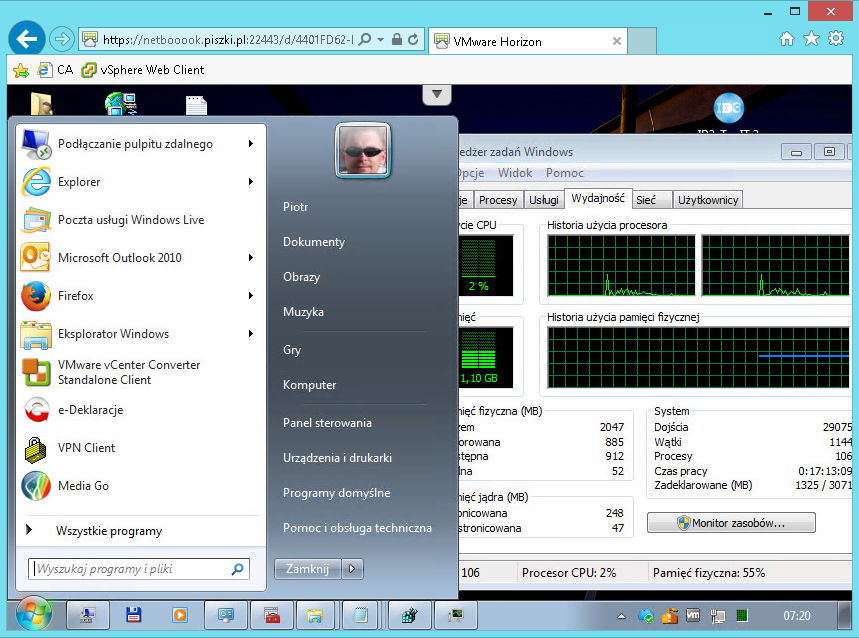Image resolution: width=859 pixels, height=638 pixels.
Task: Open VMware vCenter Converter Standalone Client
Action: point(128,372)
